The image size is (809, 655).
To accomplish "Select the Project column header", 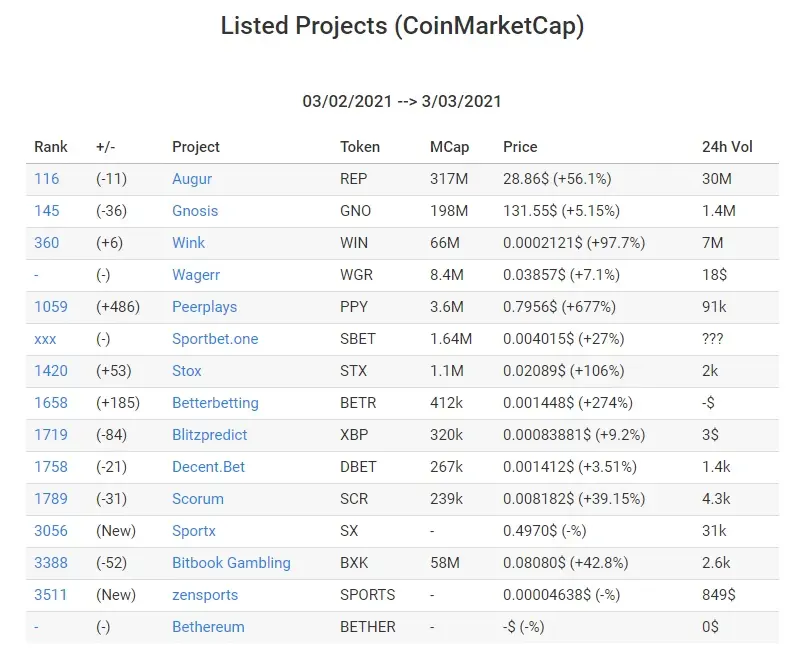I will click(x=196, y=147).
